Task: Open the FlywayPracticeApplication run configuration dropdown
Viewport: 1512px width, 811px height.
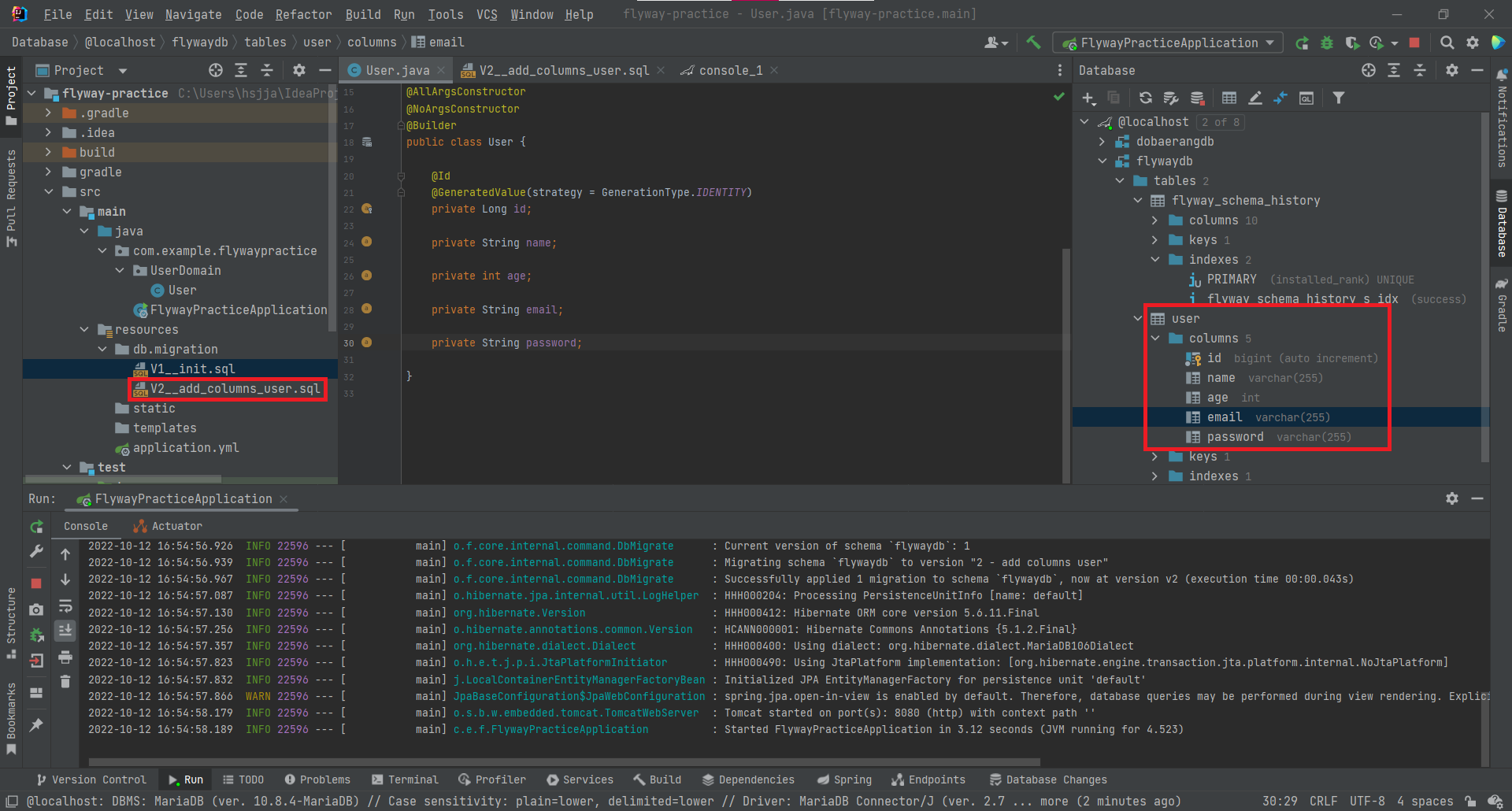Action: (1169, 43)
